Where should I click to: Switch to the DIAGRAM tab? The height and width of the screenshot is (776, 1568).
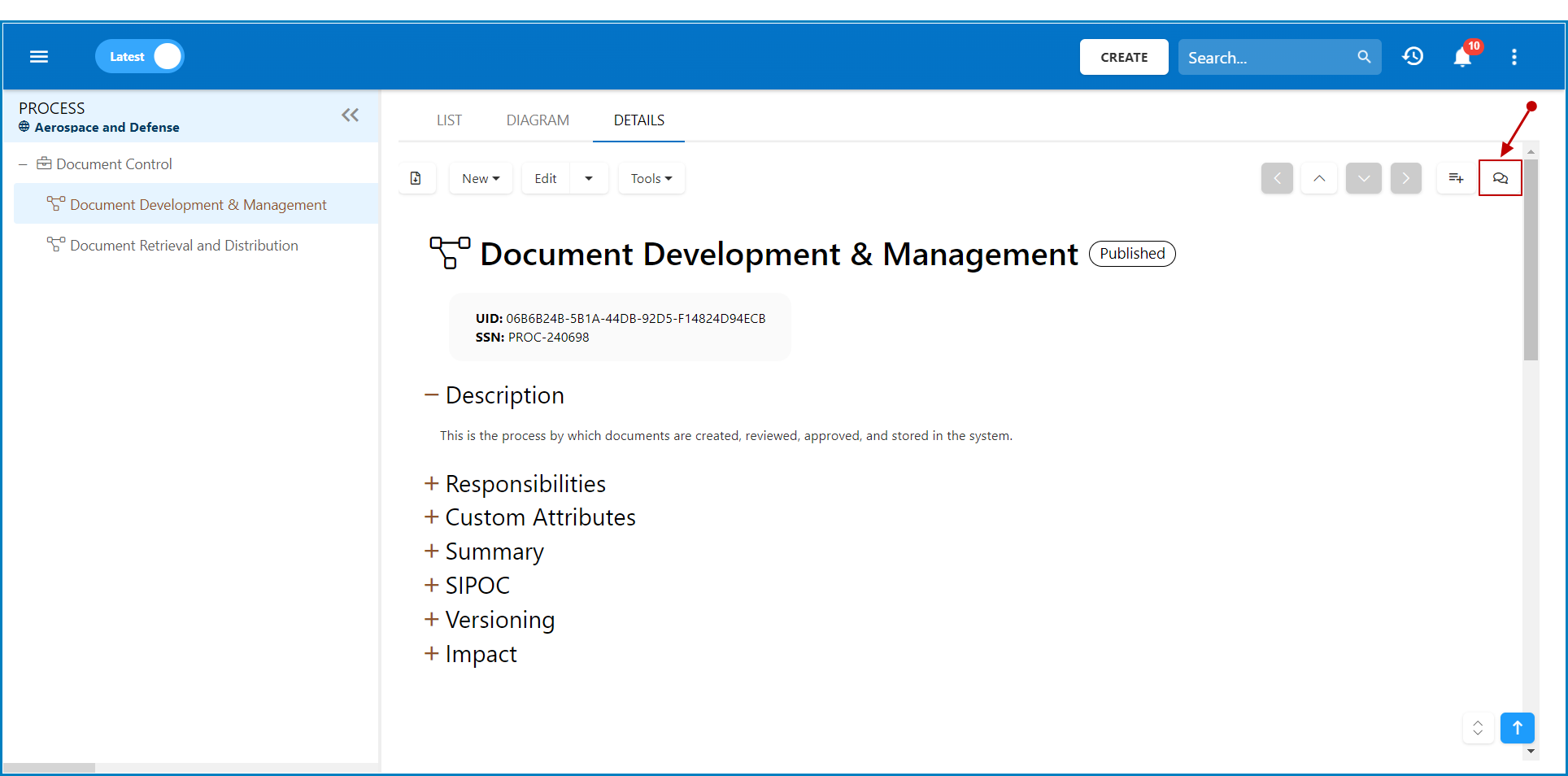[538, 120]
